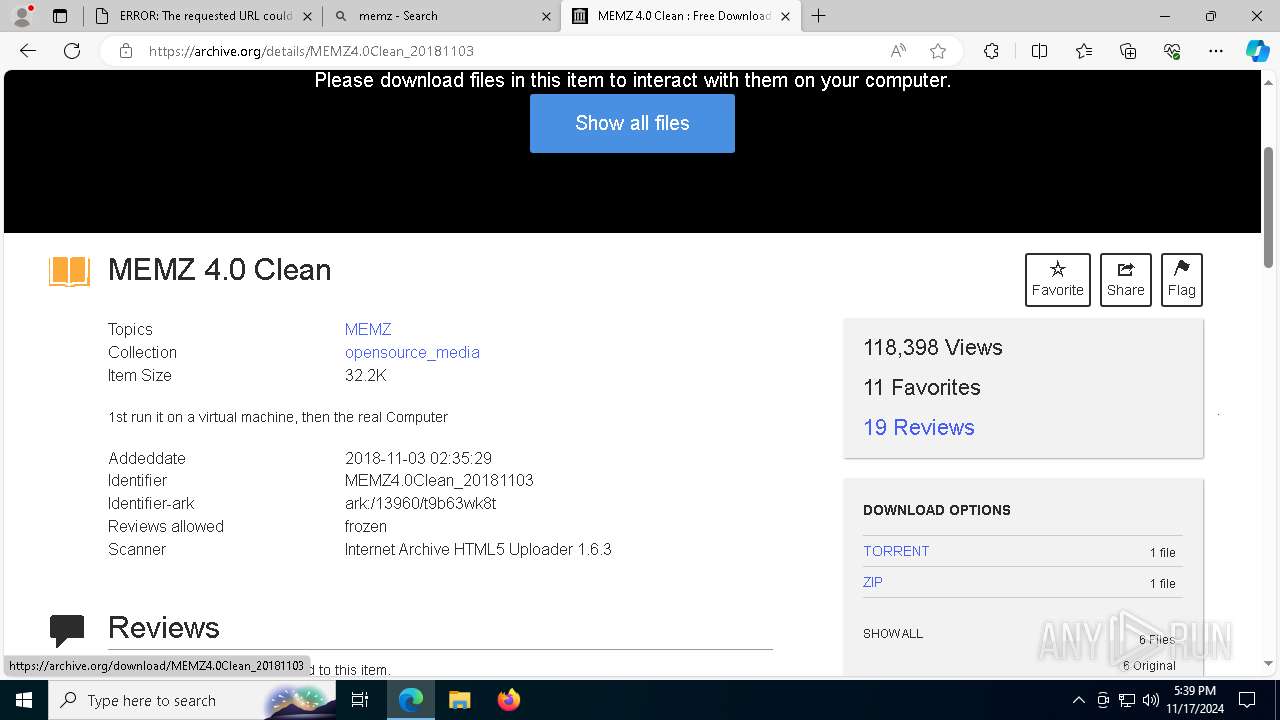Select the 118,398 Views text
This screenshot has height=720, width=1280.
click(933, 347)
